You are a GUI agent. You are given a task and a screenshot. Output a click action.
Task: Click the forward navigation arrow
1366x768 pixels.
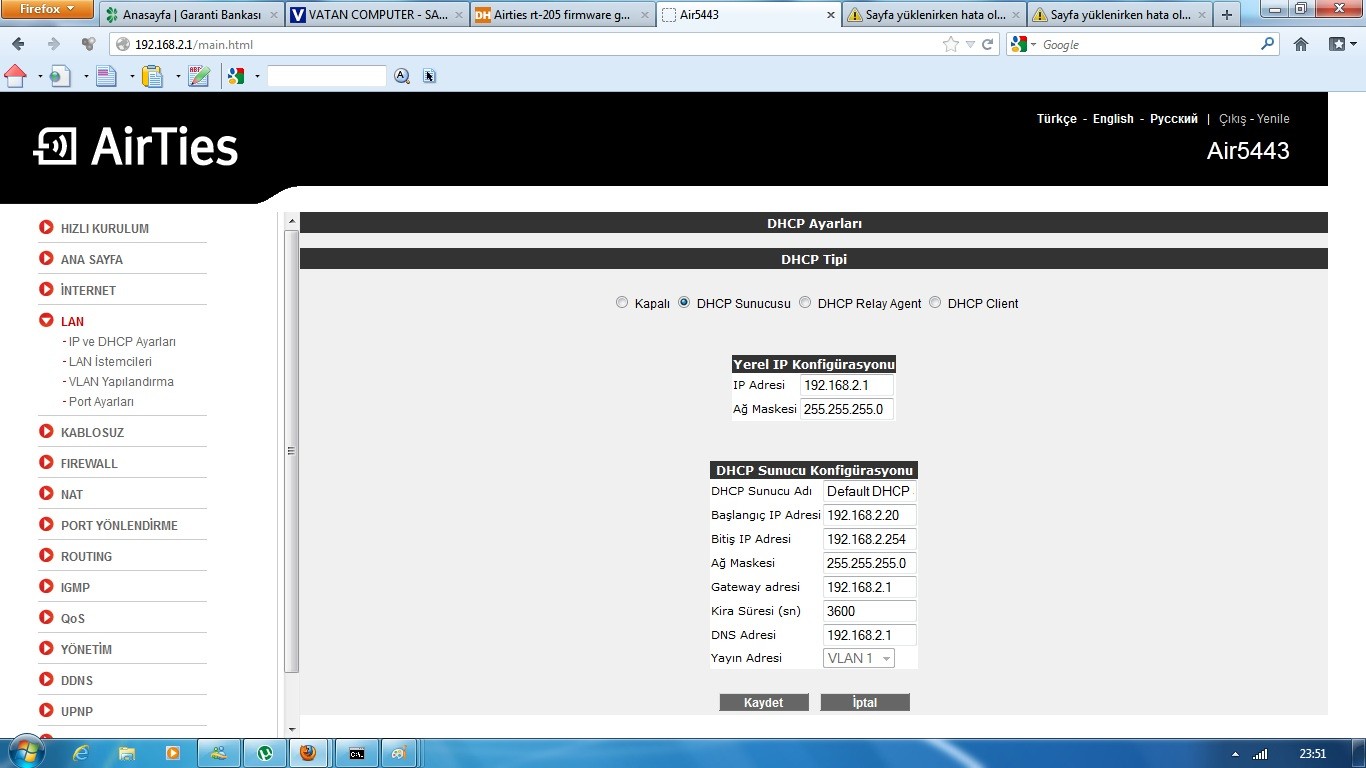pyautogui.click(x=54, y=44)
